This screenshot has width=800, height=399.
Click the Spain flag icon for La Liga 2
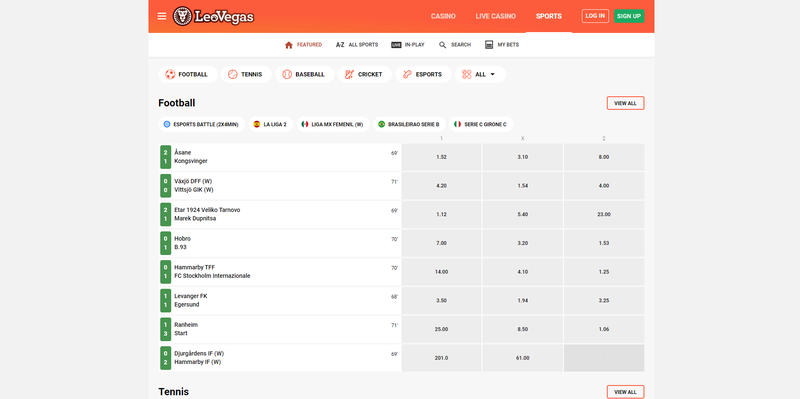point(257,124)
